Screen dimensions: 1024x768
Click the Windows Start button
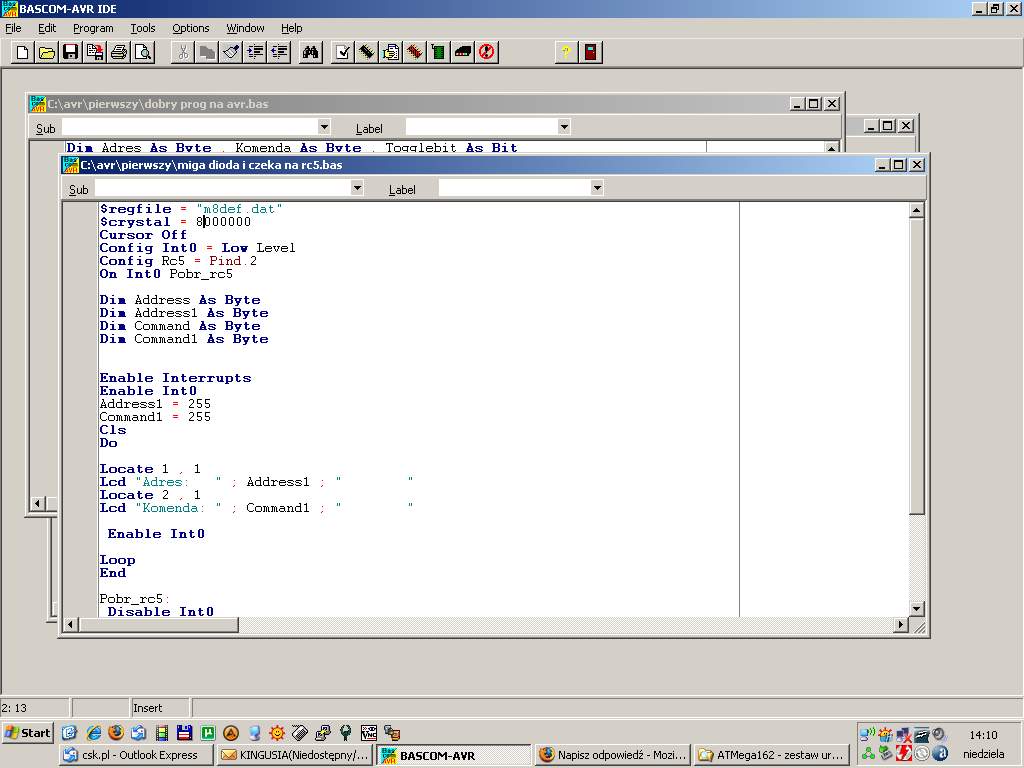click(28, 733)
